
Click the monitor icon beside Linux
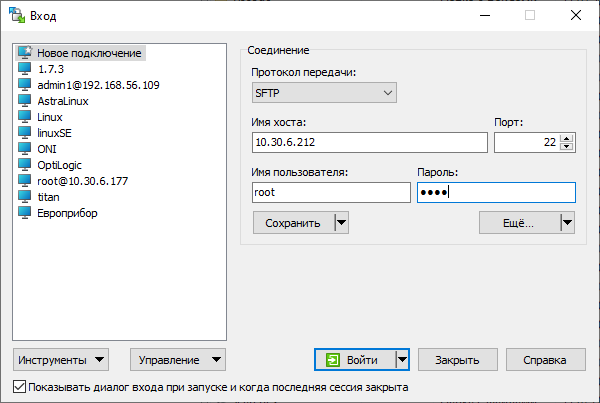[24, 117]
